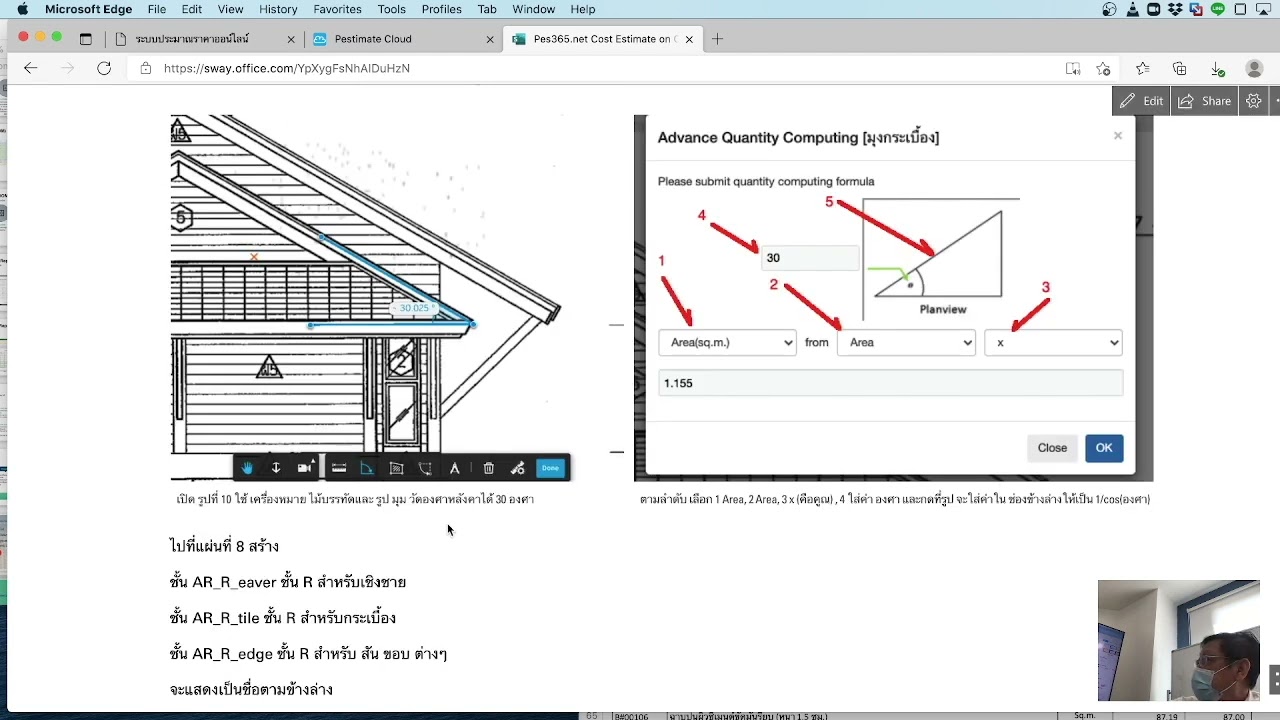
Task: Open the x operator dropdown
Action: coord(1053,342)
